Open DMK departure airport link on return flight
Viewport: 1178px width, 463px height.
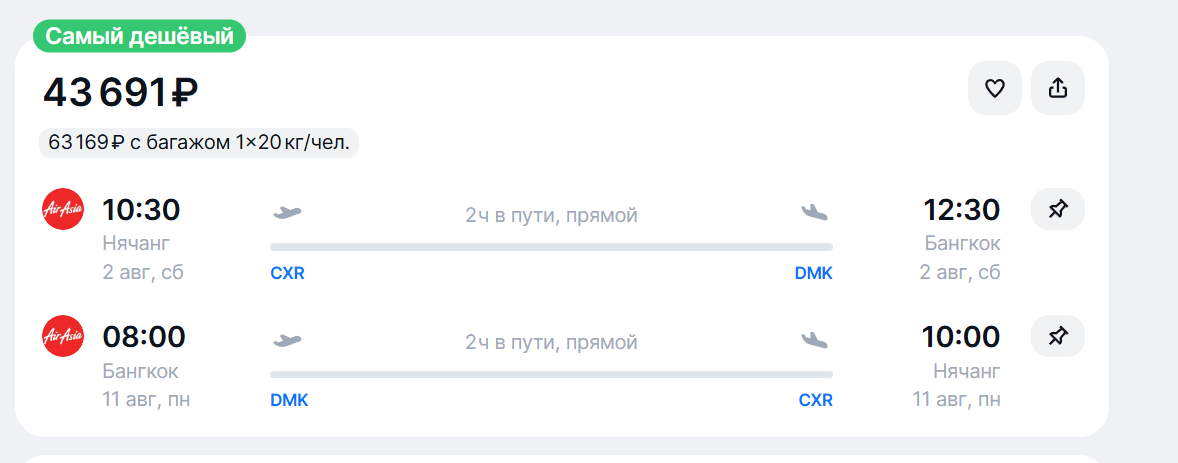point(289,401)
